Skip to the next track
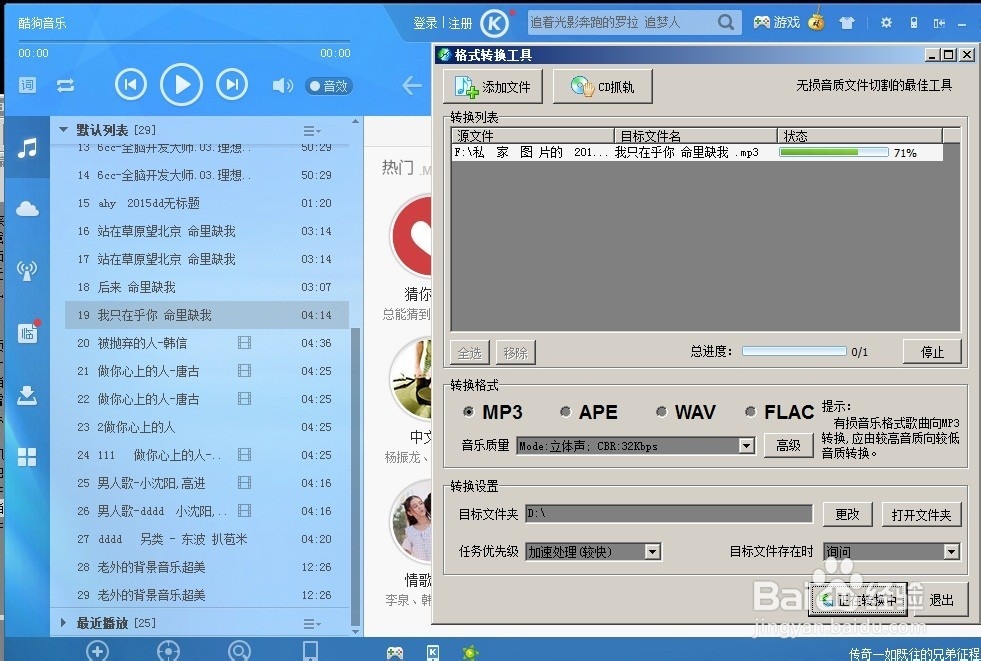981x661 pixels. [x=232, y=84]
